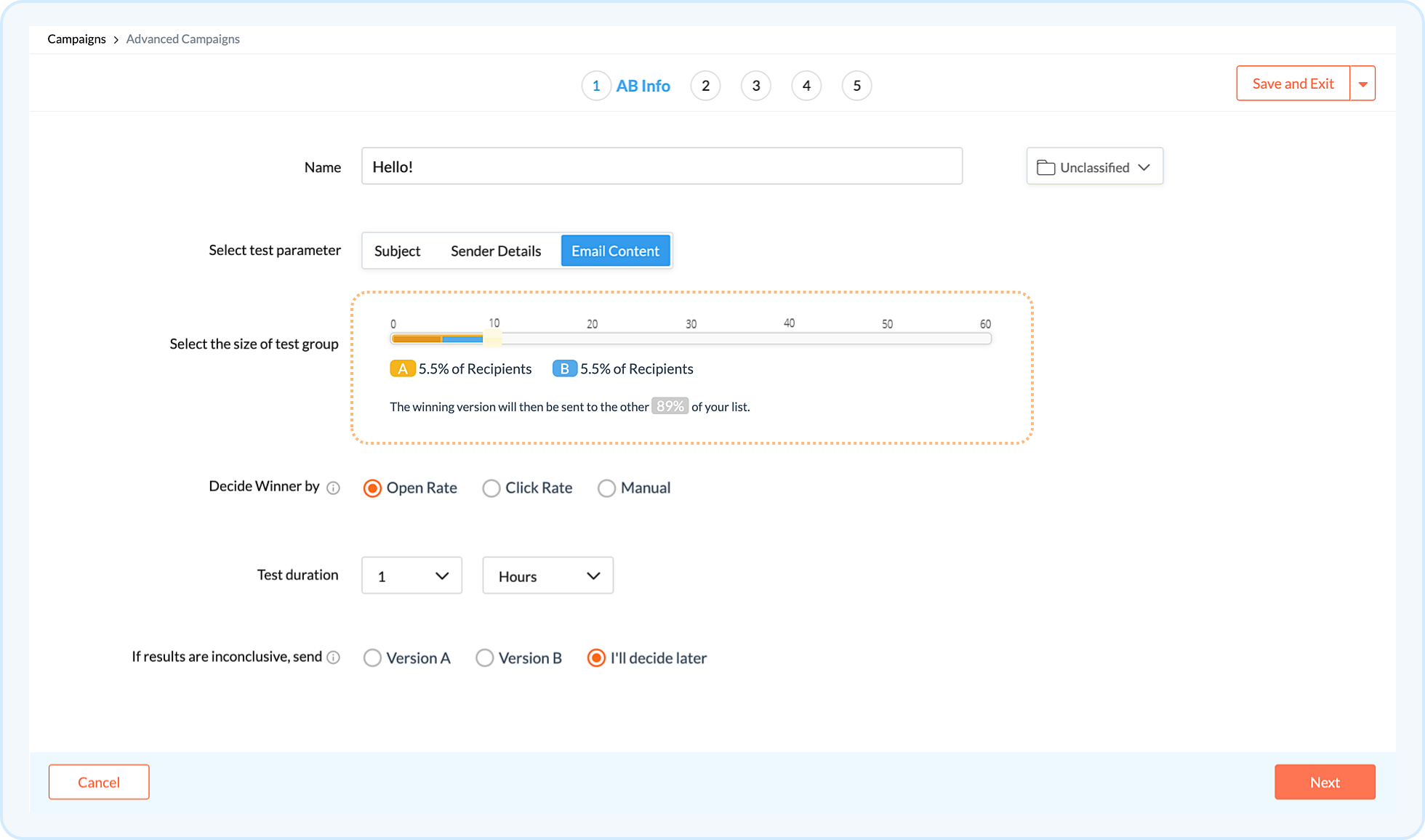This screenshot has width=1425, height=840.
Task: Open the test duration number dropdown
Action: pos(412,576)
